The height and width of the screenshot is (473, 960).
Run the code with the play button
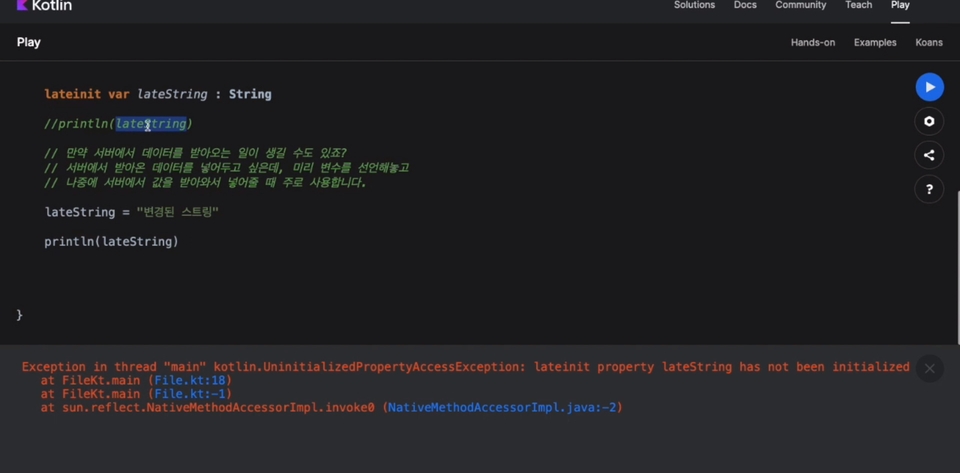(929, 88)
